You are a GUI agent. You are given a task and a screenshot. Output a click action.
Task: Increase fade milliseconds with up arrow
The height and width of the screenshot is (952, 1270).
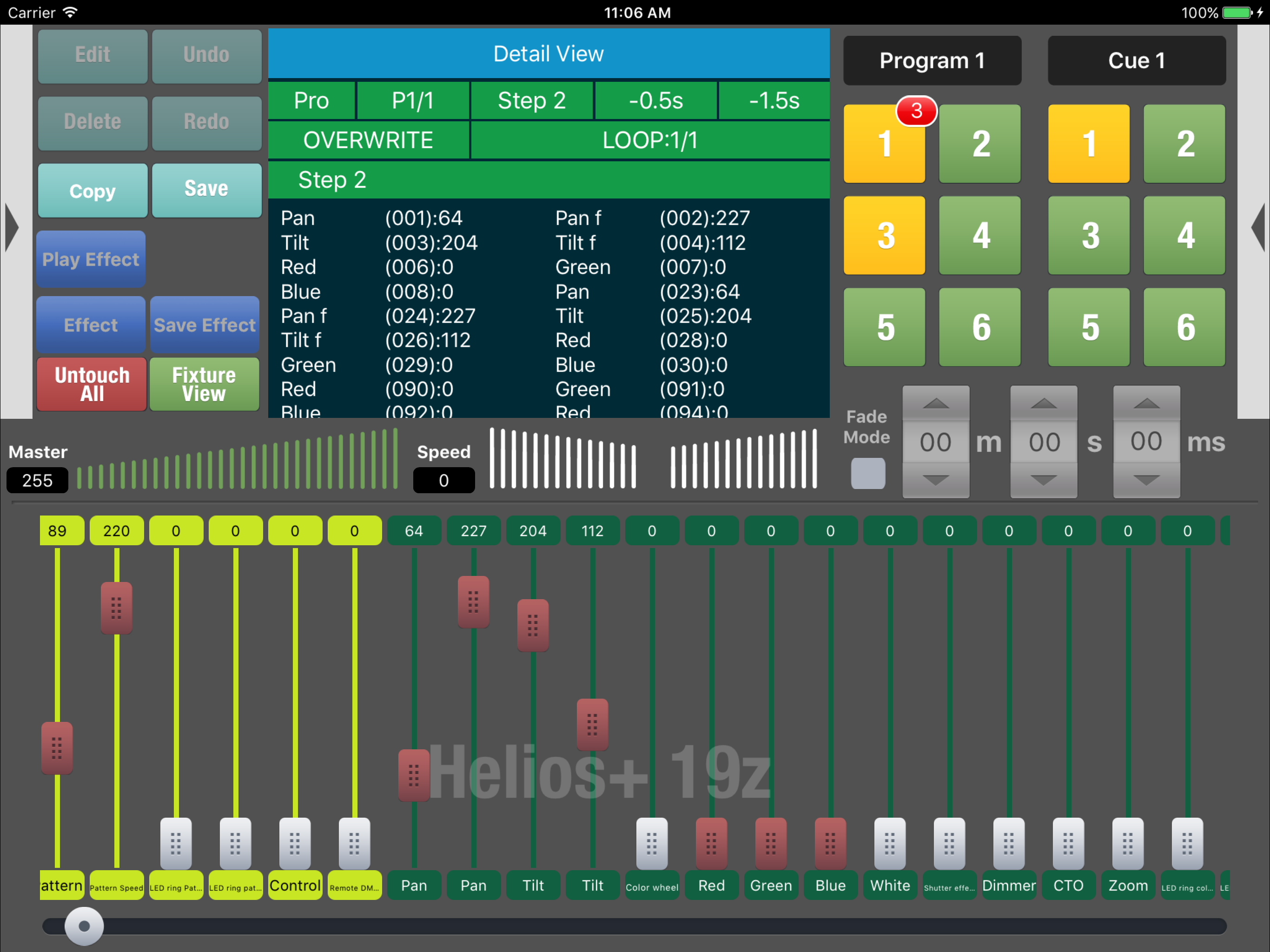point(1146,404)
